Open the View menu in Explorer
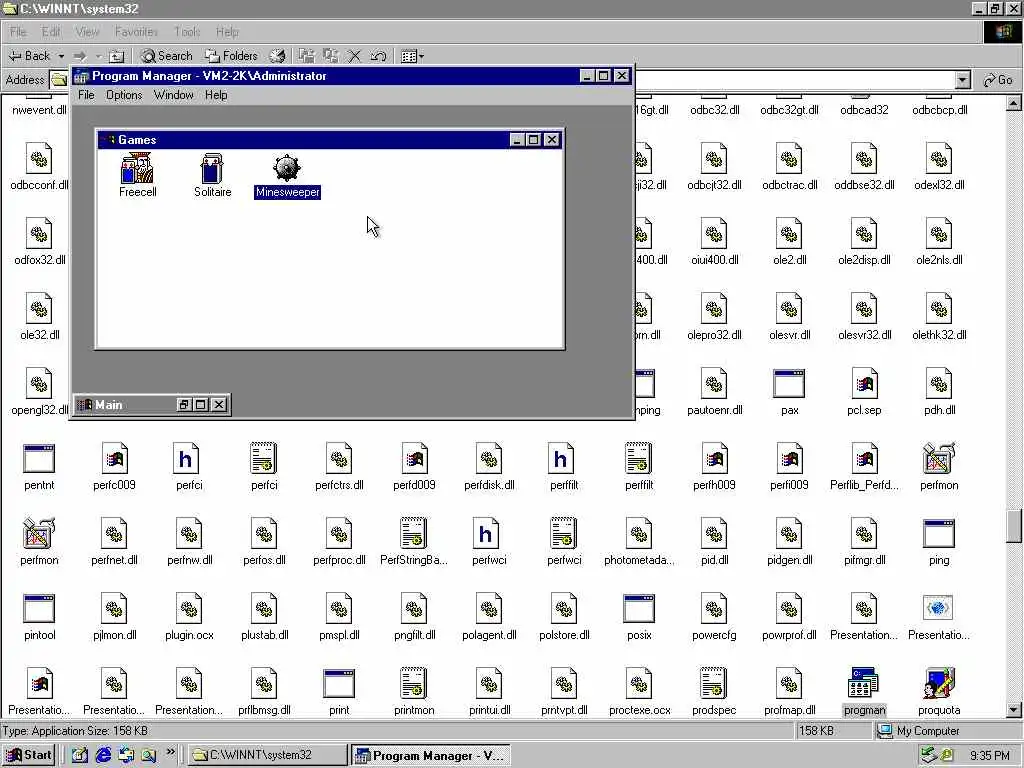 click(x=88, y=32)
